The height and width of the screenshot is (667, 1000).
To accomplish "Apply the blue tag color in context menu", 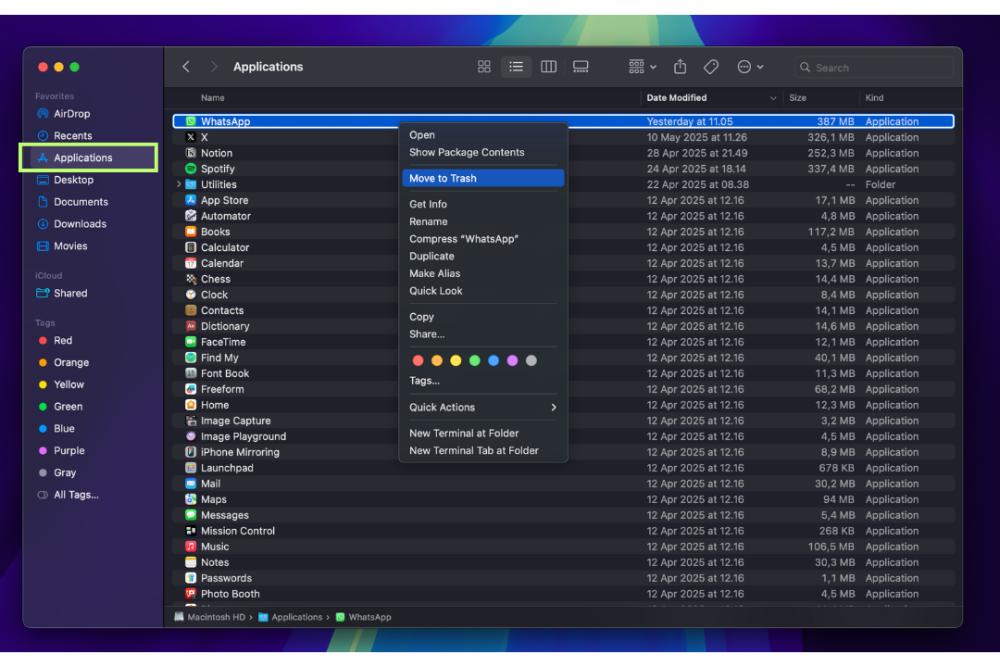I will click(493, 360).
